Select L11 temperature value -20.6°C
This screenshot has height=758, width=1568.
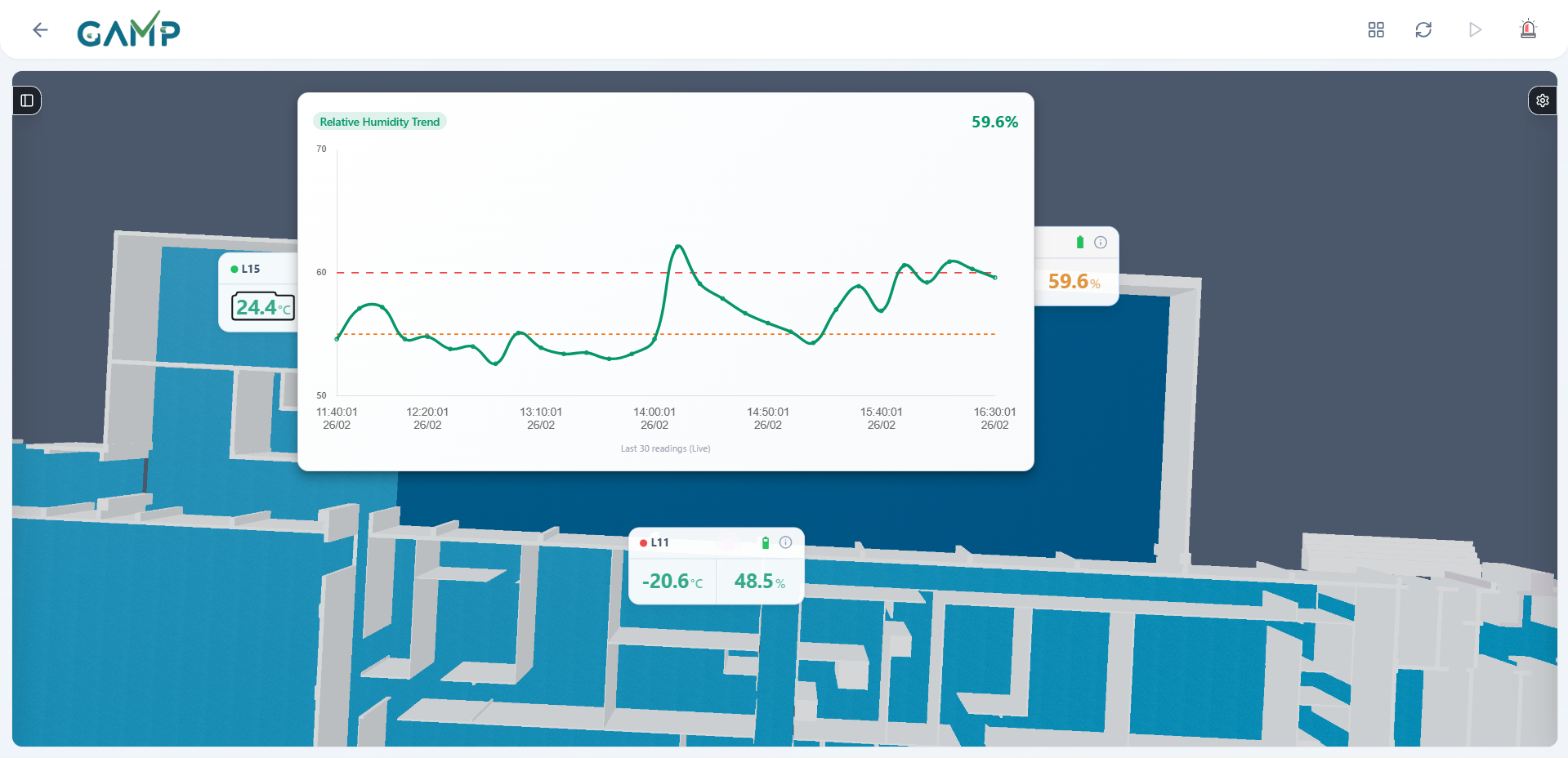(x=672, y=582)
